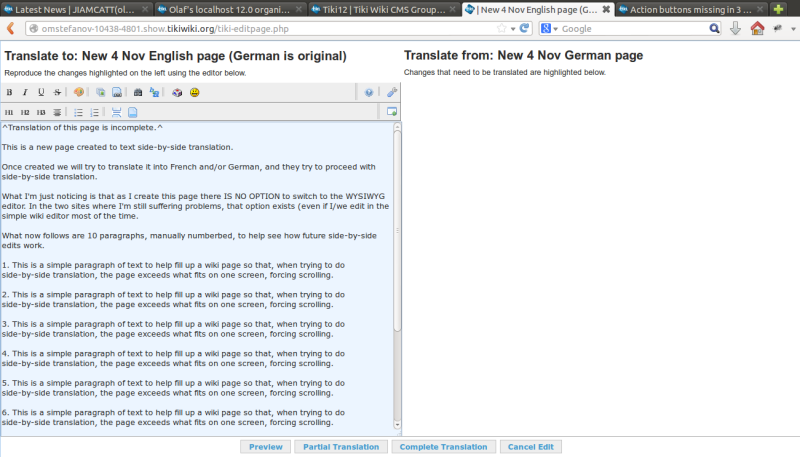Insert a Heading 3 with H3

(x=41, y=112)
